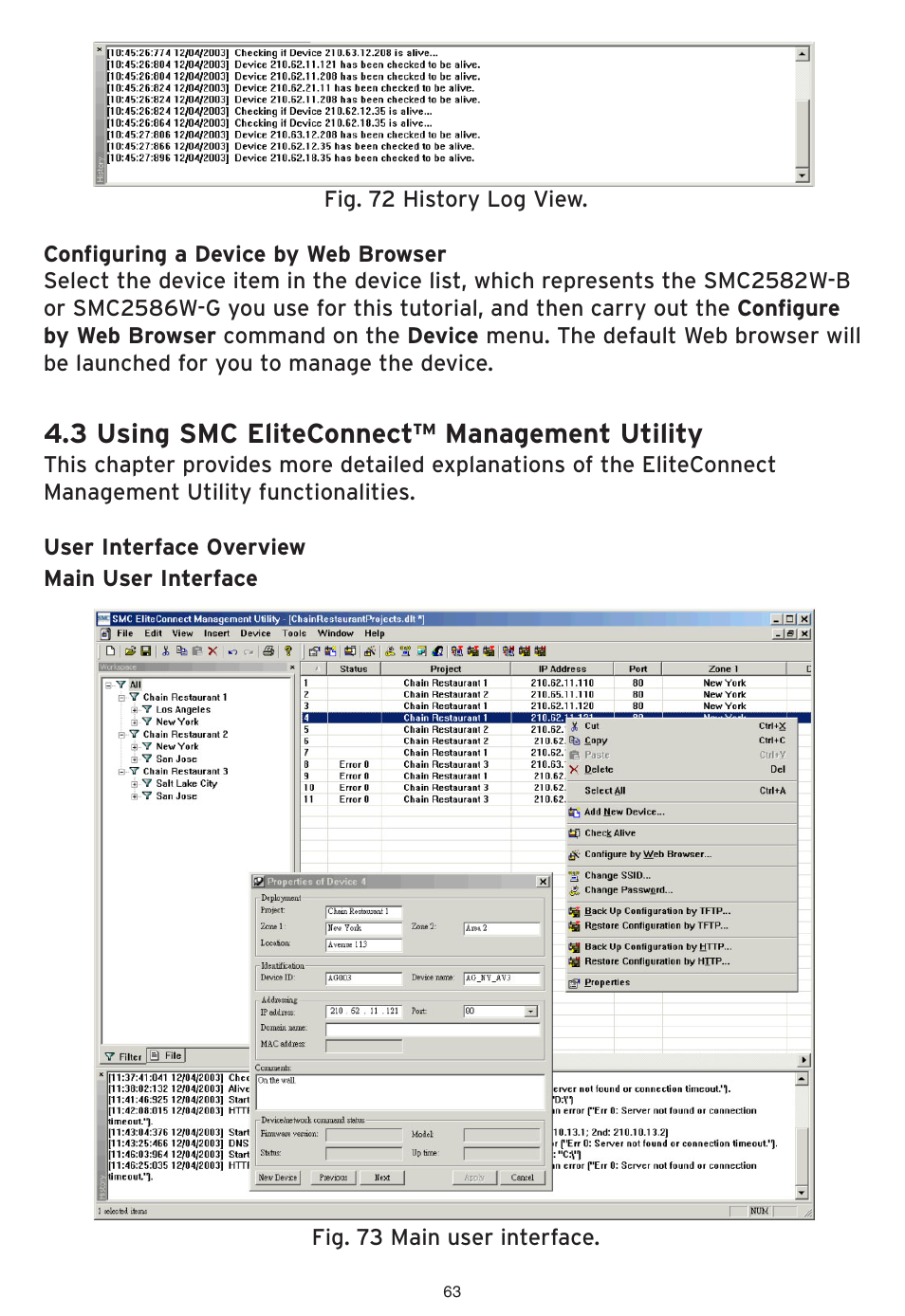Click the Cut scissors toolbar icon
This screenshot has width=905, height=1316.
(x=166, y=651)
